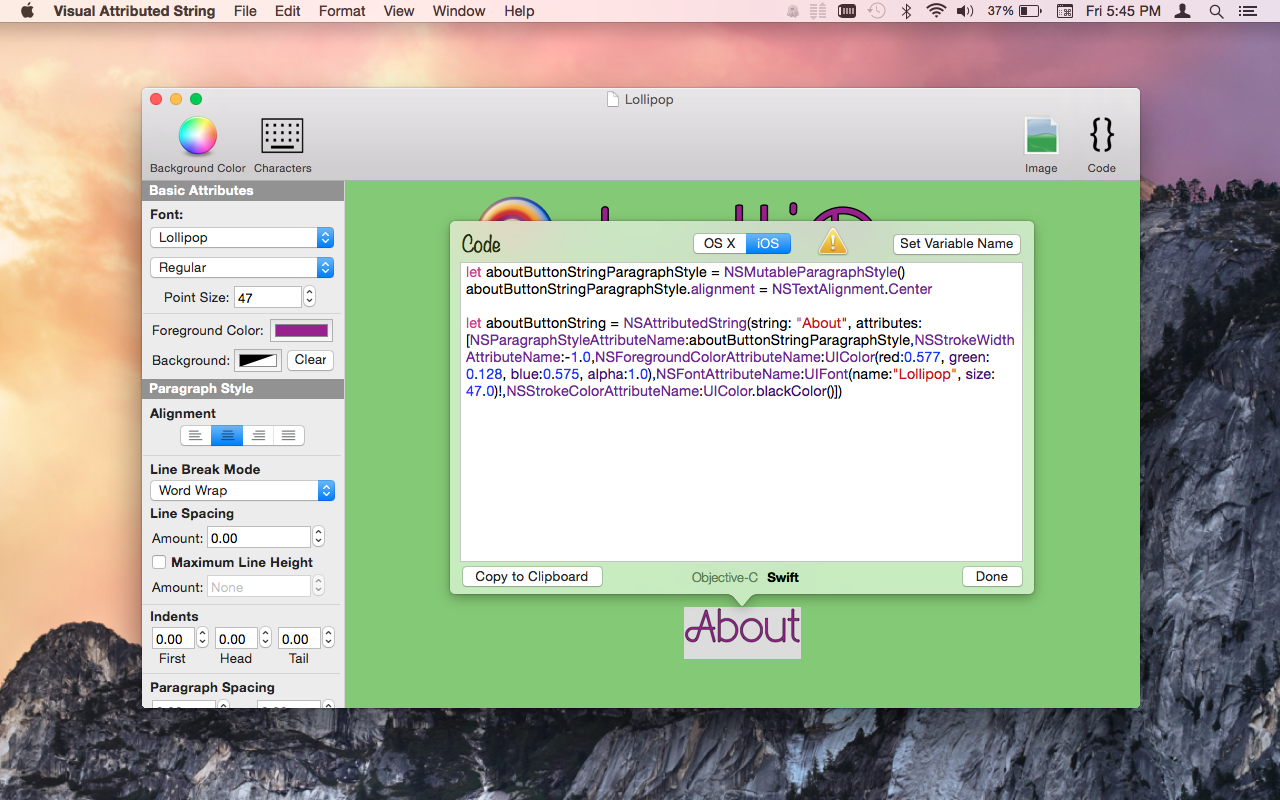Open Notification Center icon
Image resolution: width=1280 pixels, height=800 pixels.
[x=1247, y=11]
